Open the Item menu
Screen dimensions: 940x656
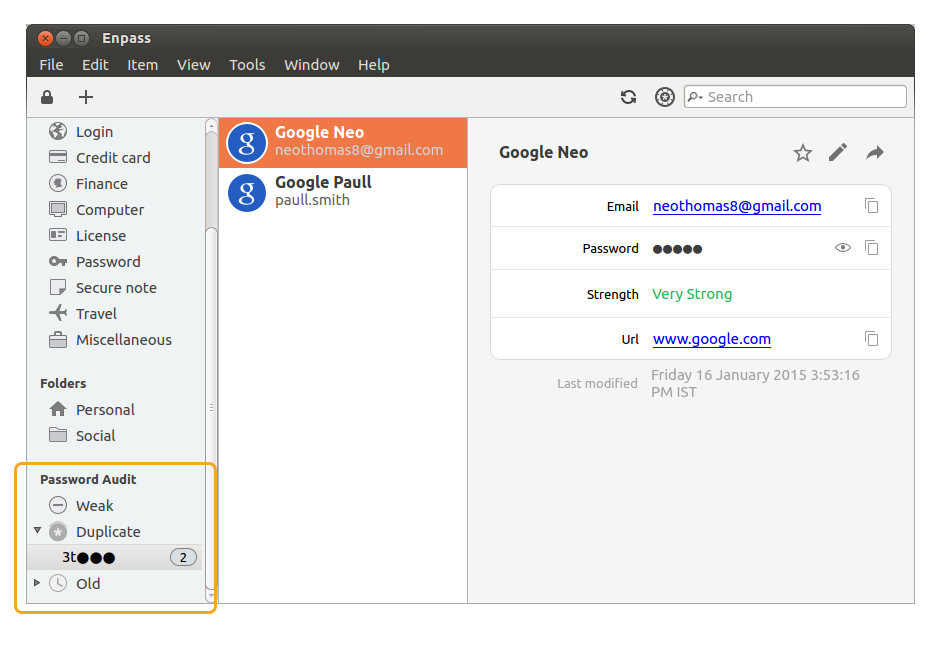(x=142, y=65)
